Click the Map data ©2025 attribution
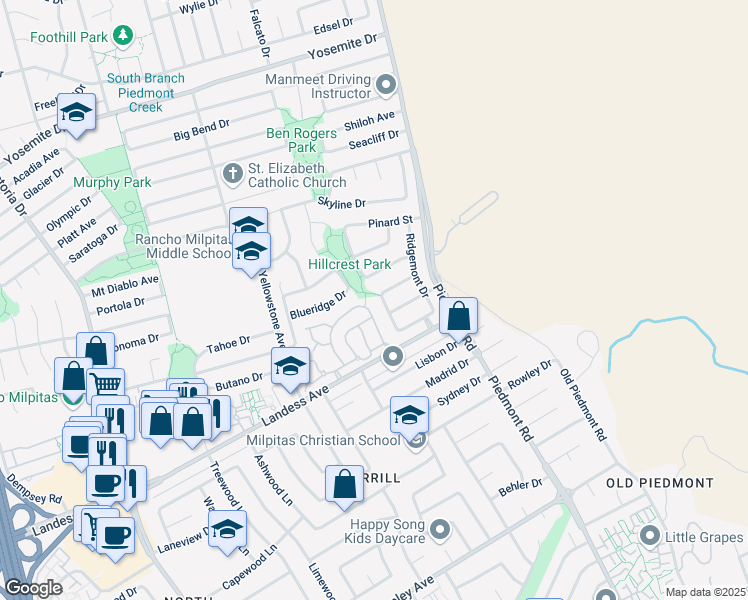Viewport: 748px width, 600px height. pyautogui.click(x=706, y=593)
